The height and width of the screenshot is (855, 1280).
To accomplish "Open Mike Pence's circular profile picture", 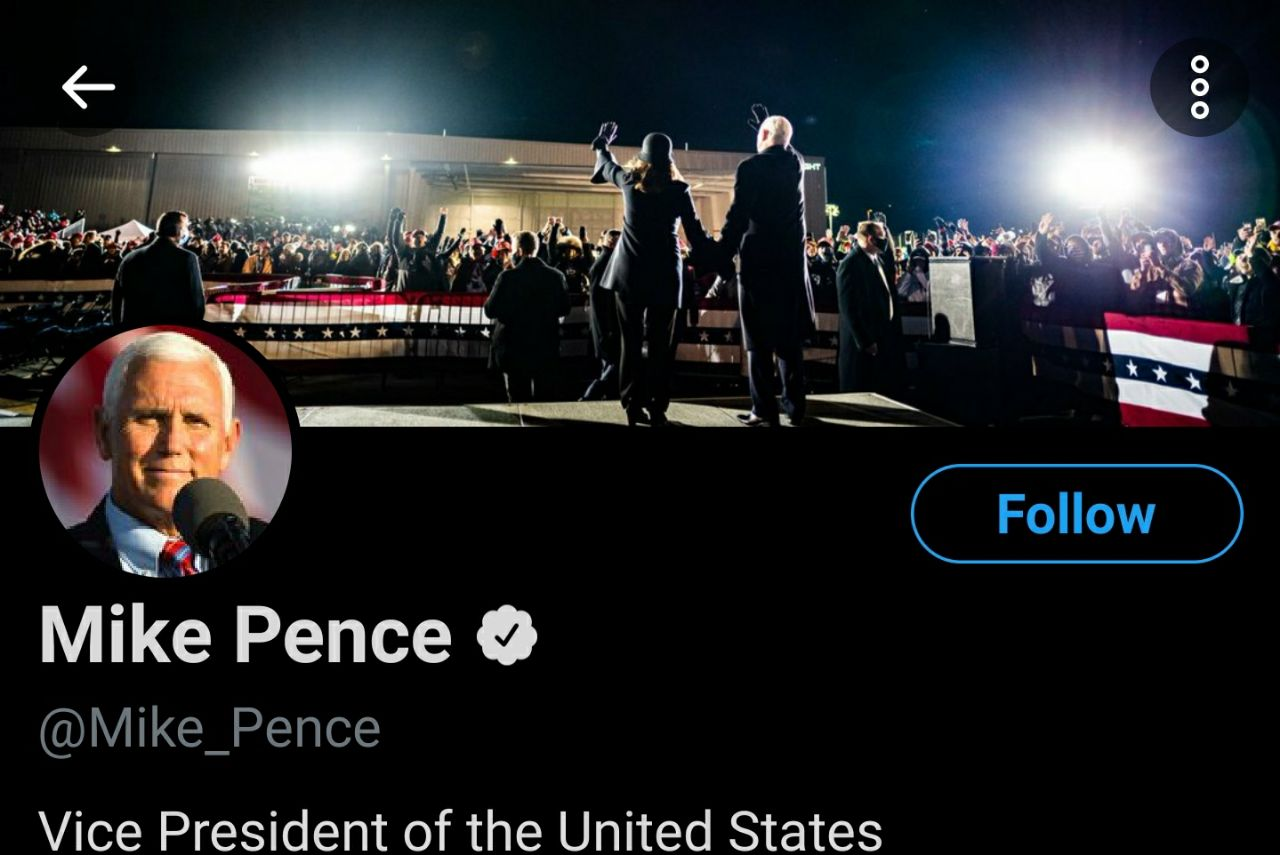I will tap(165, 450).
